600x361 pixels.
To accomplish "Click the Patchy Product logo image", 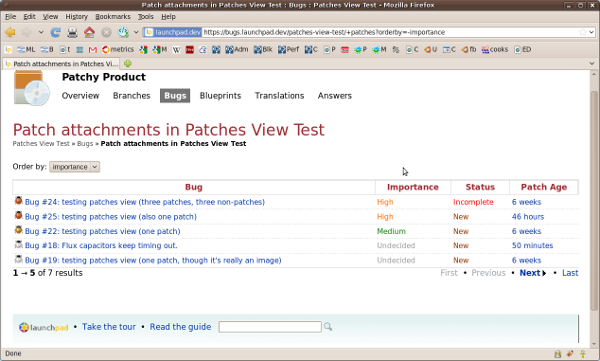I will (32, 88).
